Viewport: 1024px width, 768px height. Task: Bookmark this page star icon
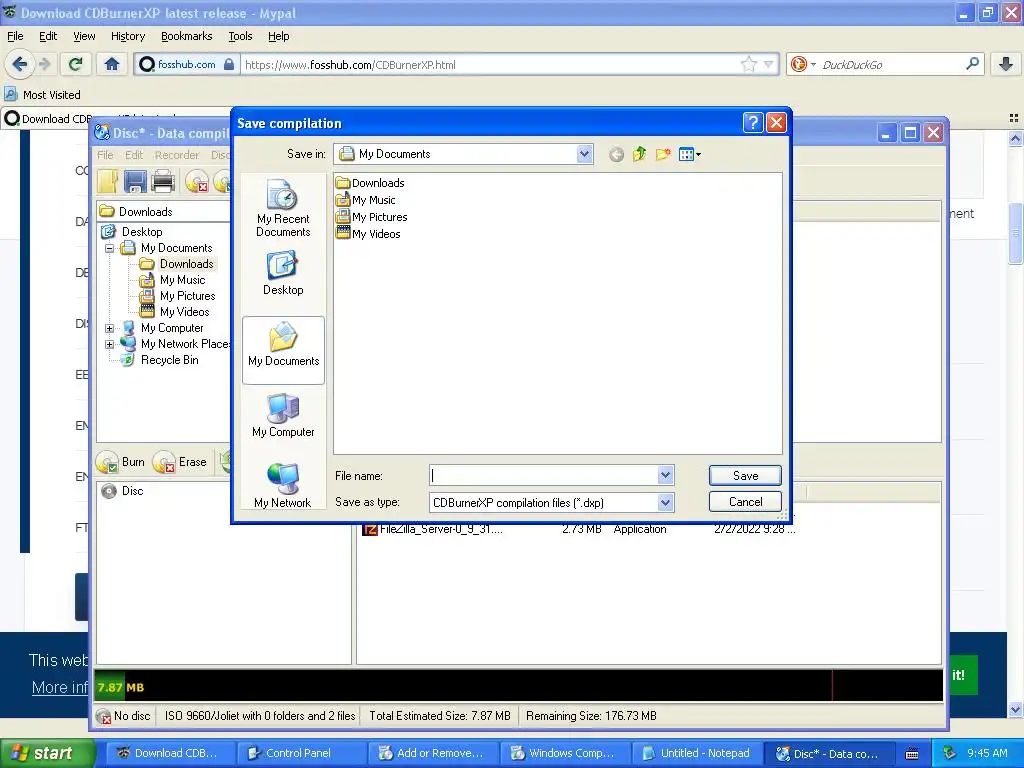tap(748, 64)
